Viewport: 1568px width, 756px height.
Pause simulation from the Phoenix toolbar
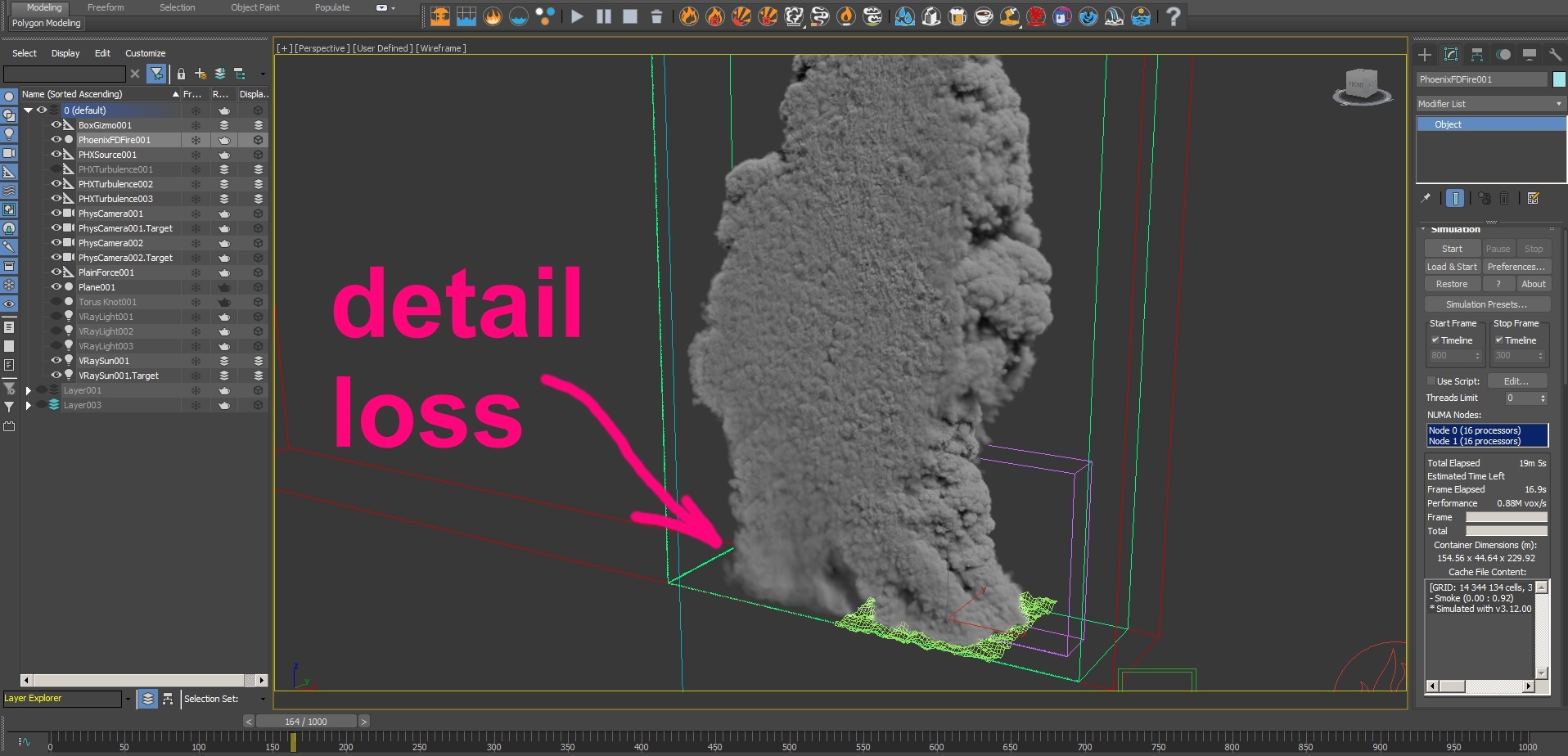coord(604,16)
